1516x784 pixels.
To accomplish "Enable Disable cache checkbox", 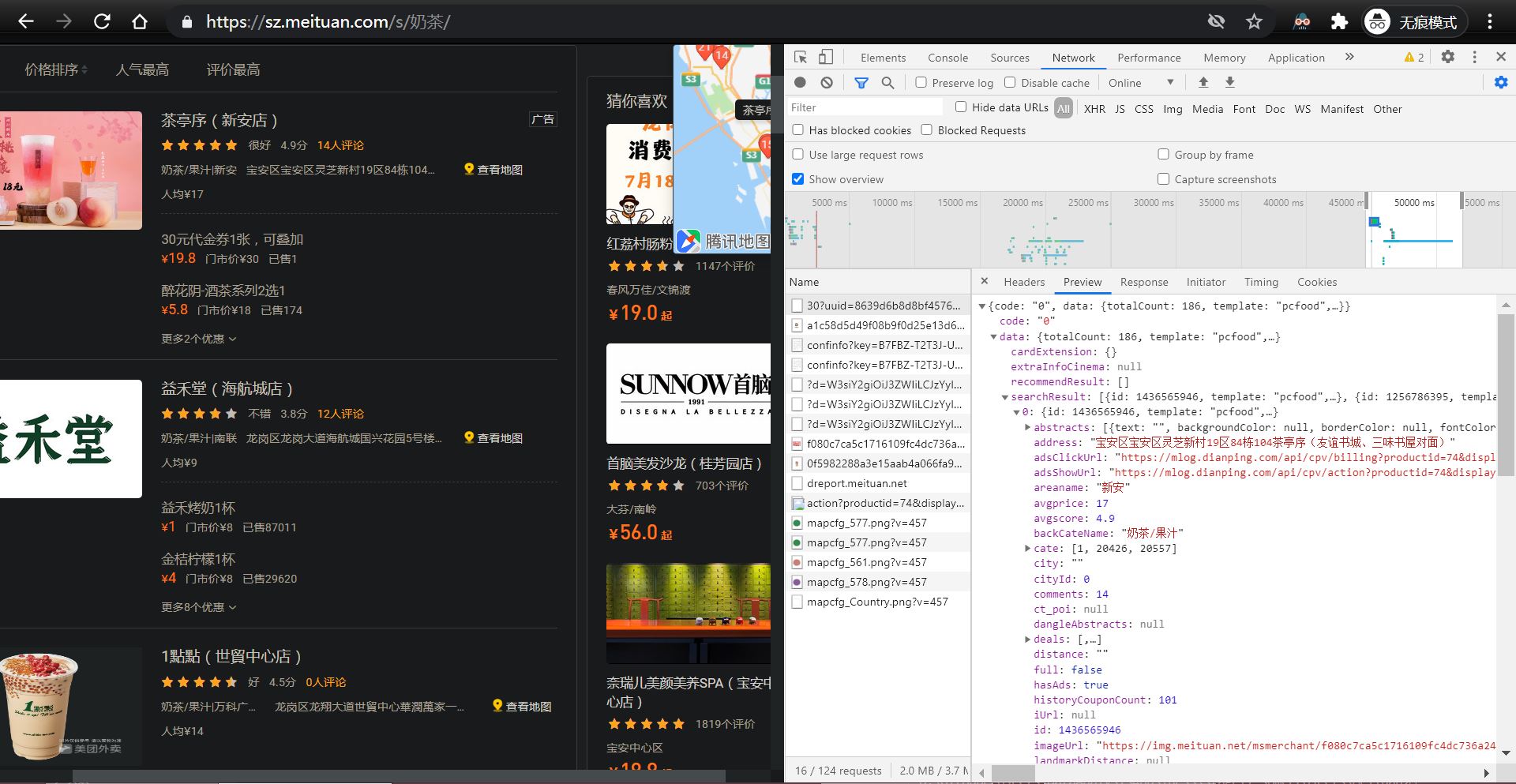I will click(x=1010, y=82).
